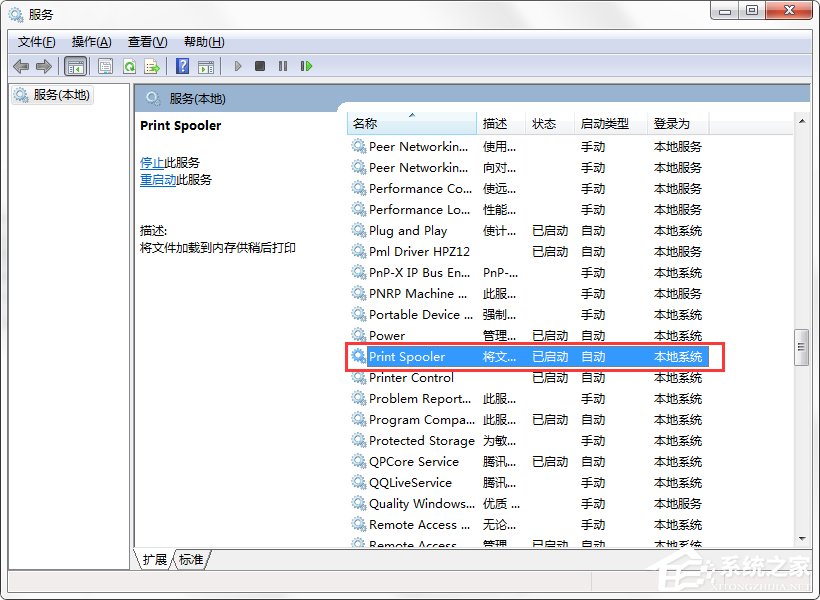
Task: Click the Back navigation arrow
Action: point(21,66)
